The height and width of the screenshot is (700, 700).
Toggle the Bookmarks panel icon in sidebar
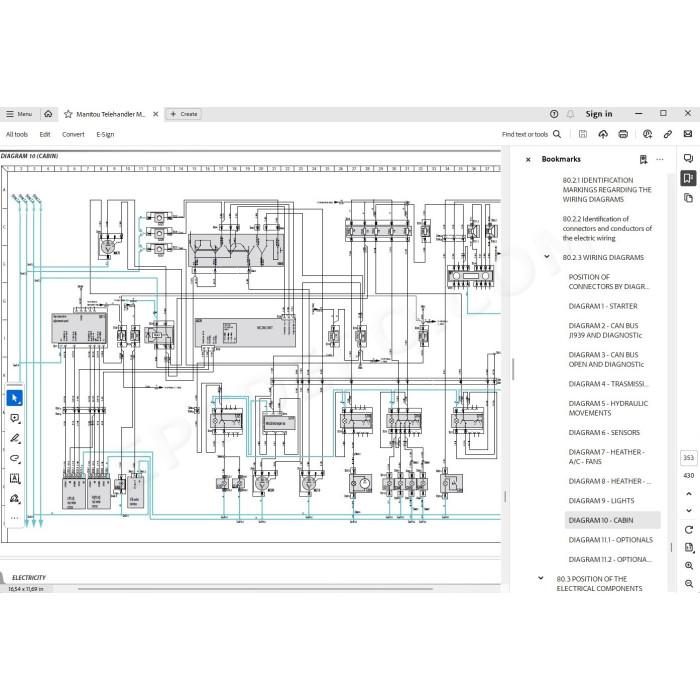click(688, 178)
